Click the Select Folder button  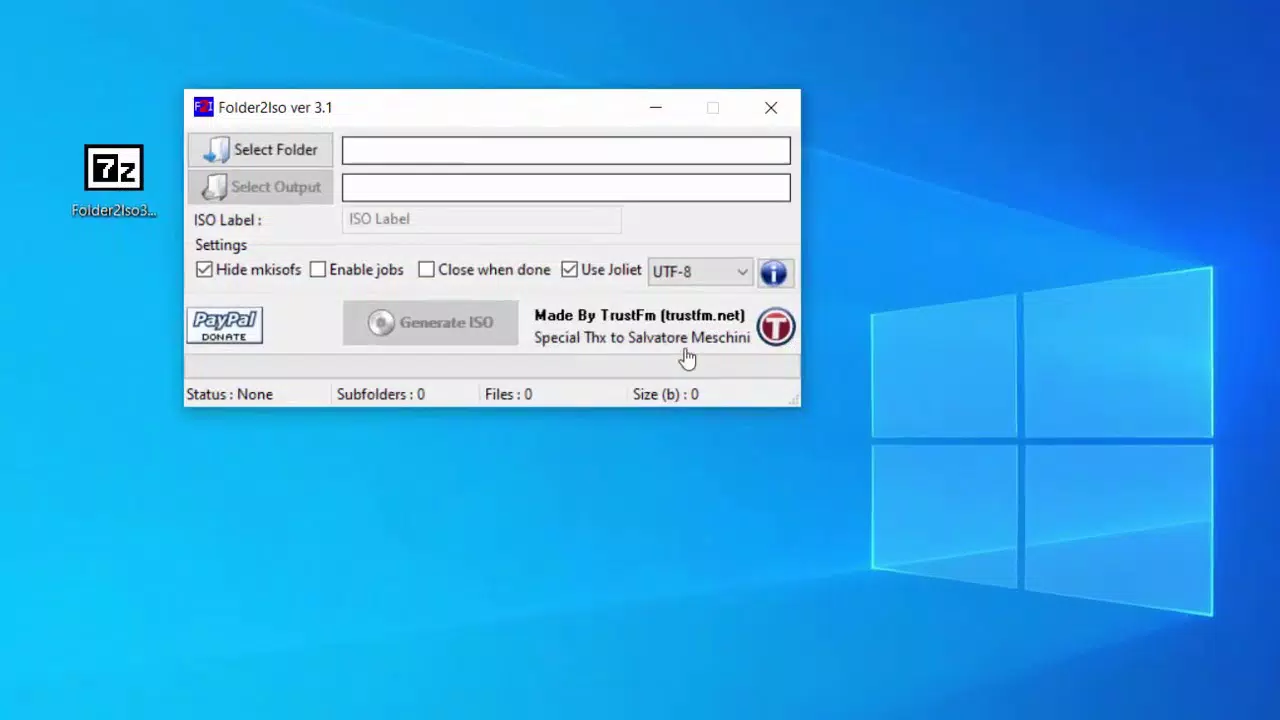(x=260, y=150)
